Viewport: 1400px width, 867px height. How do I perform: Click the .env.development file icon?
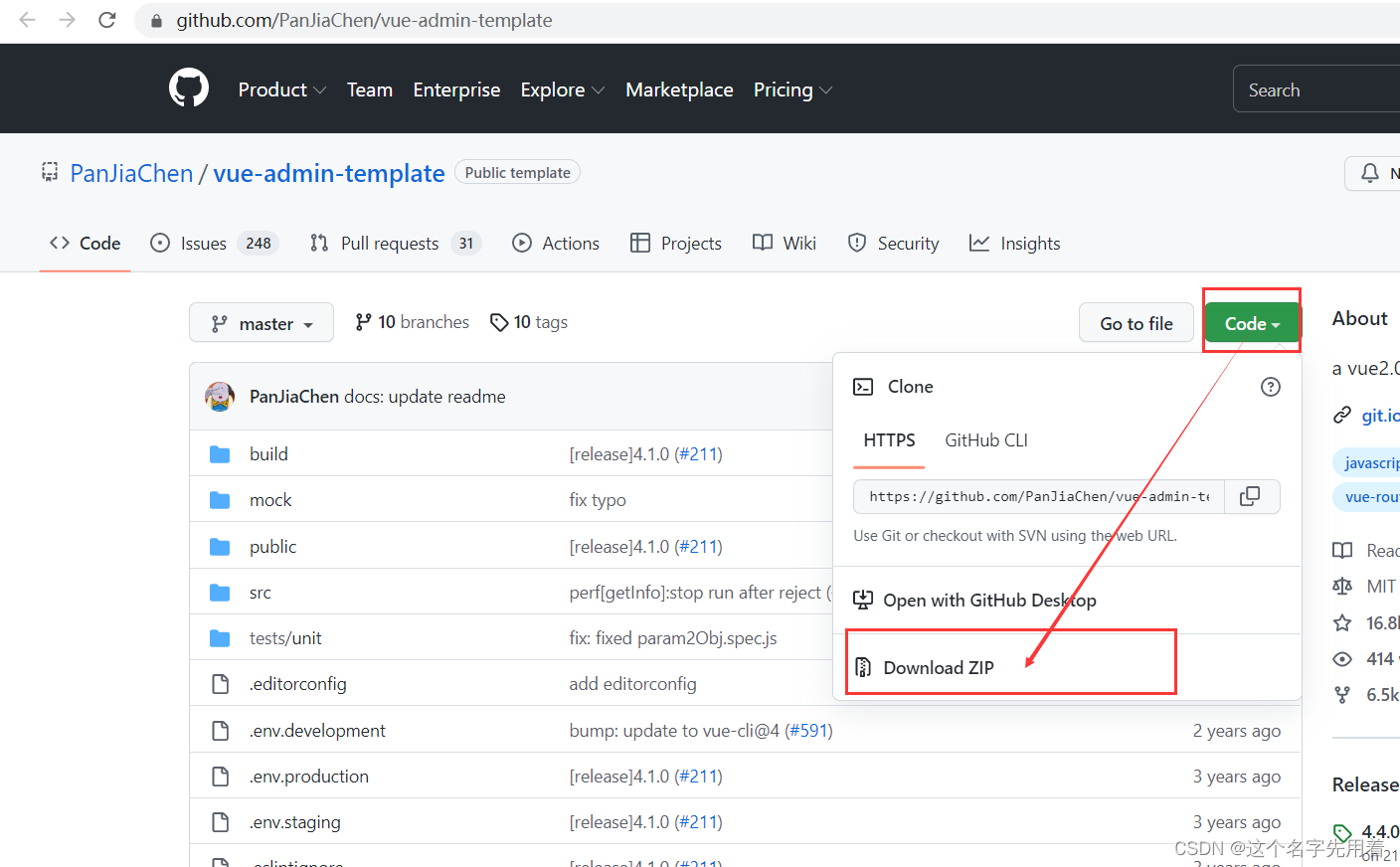[x=220, y=731]
